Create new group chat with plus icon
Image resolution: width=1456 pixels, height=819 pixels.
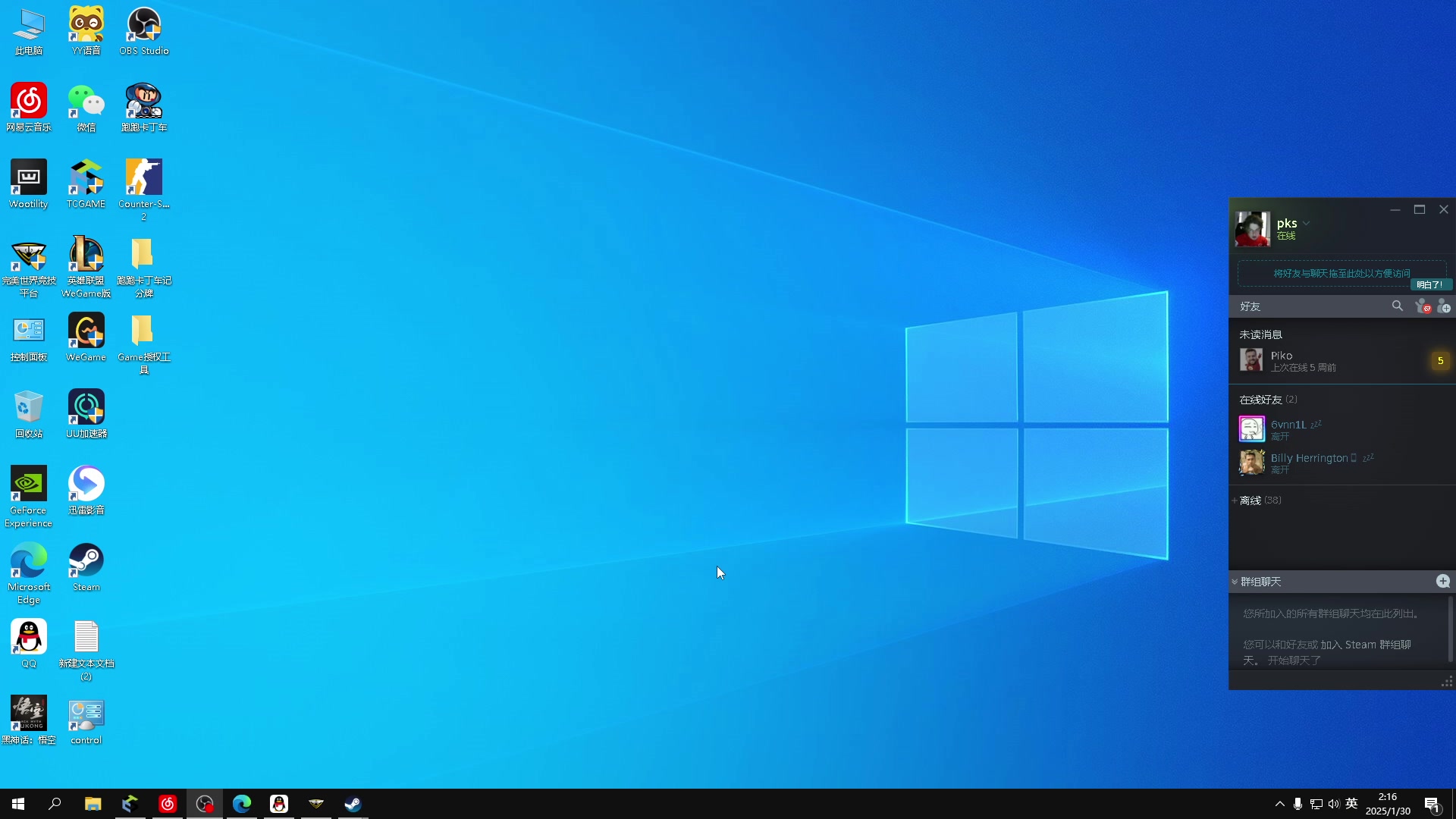(x=1442, y=581)
